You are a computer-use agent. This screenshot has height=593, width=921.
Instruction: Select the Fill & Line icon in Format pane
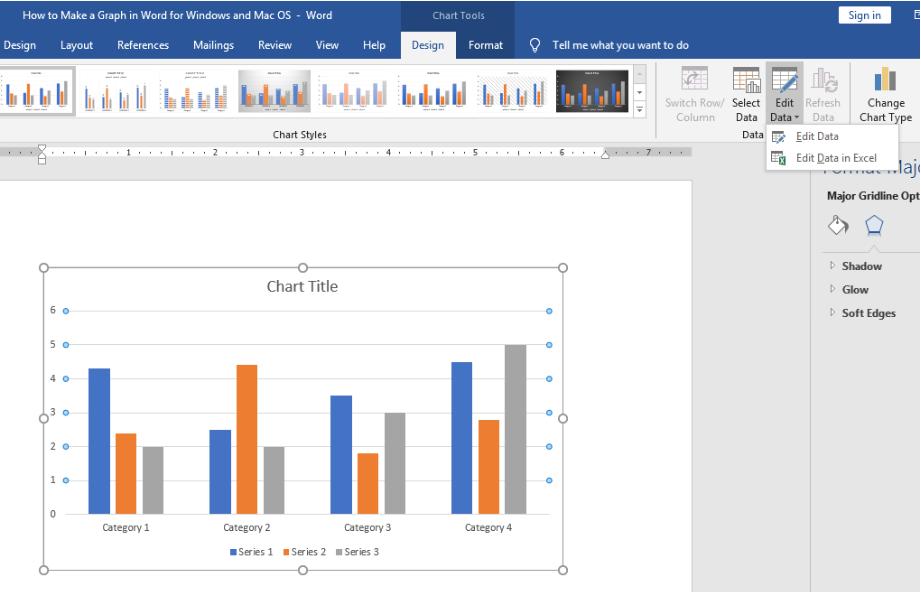(838, 225)
